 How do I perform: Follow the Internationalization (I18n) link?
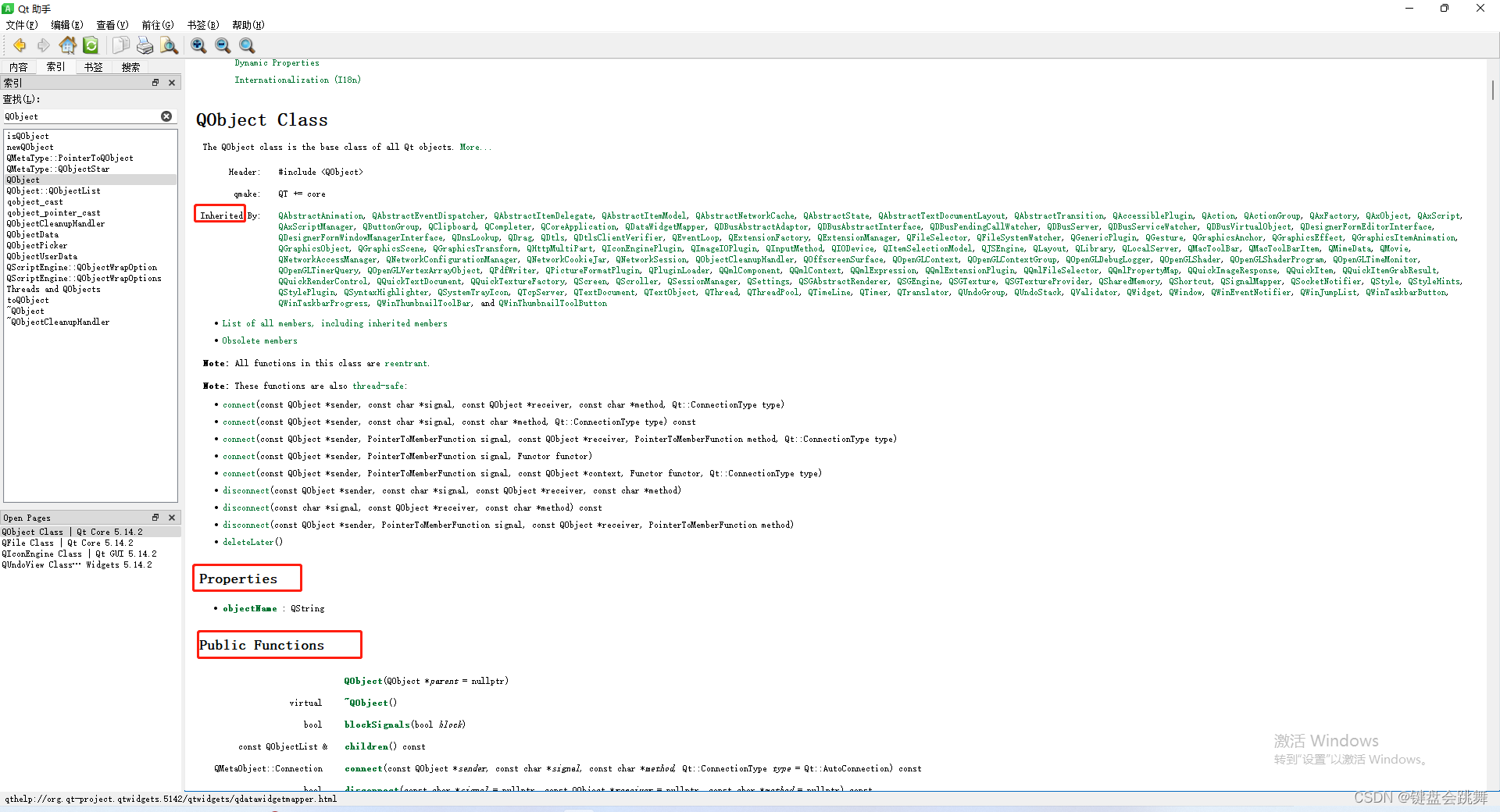pyautogui.click(x=298, y=80)
